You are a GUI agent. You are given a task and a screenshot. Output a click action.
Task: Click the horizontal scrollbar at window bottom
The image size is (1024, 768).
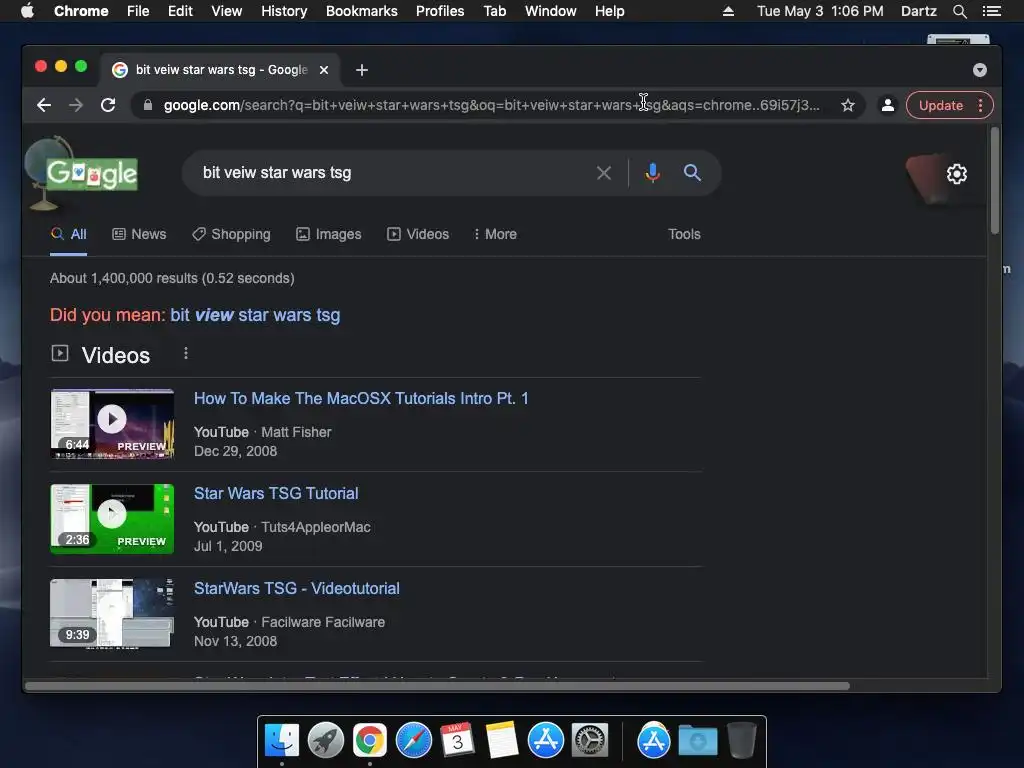point(438,686)
